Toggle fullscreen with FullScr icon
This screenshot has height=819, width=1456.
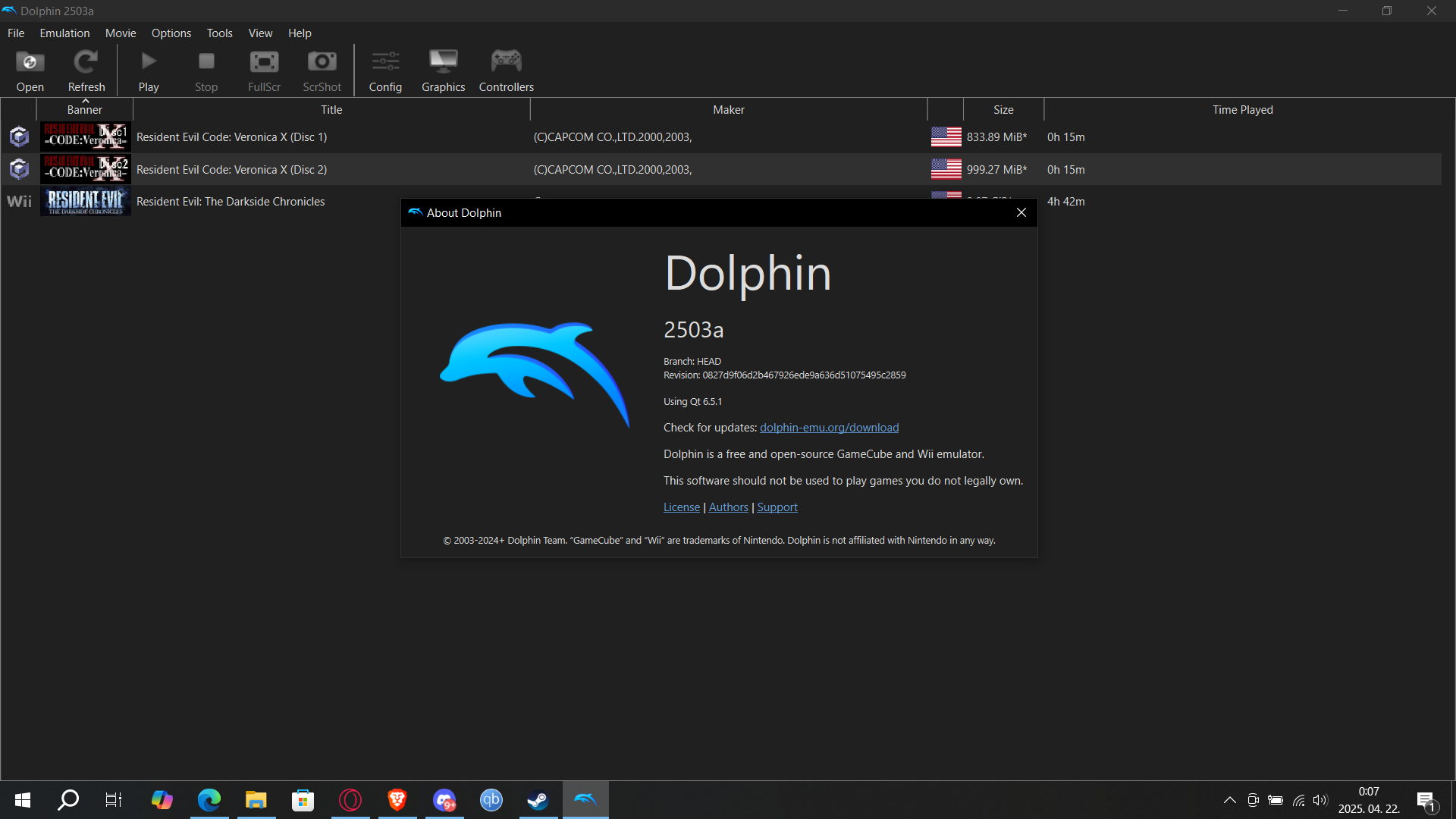coord(264,71)
